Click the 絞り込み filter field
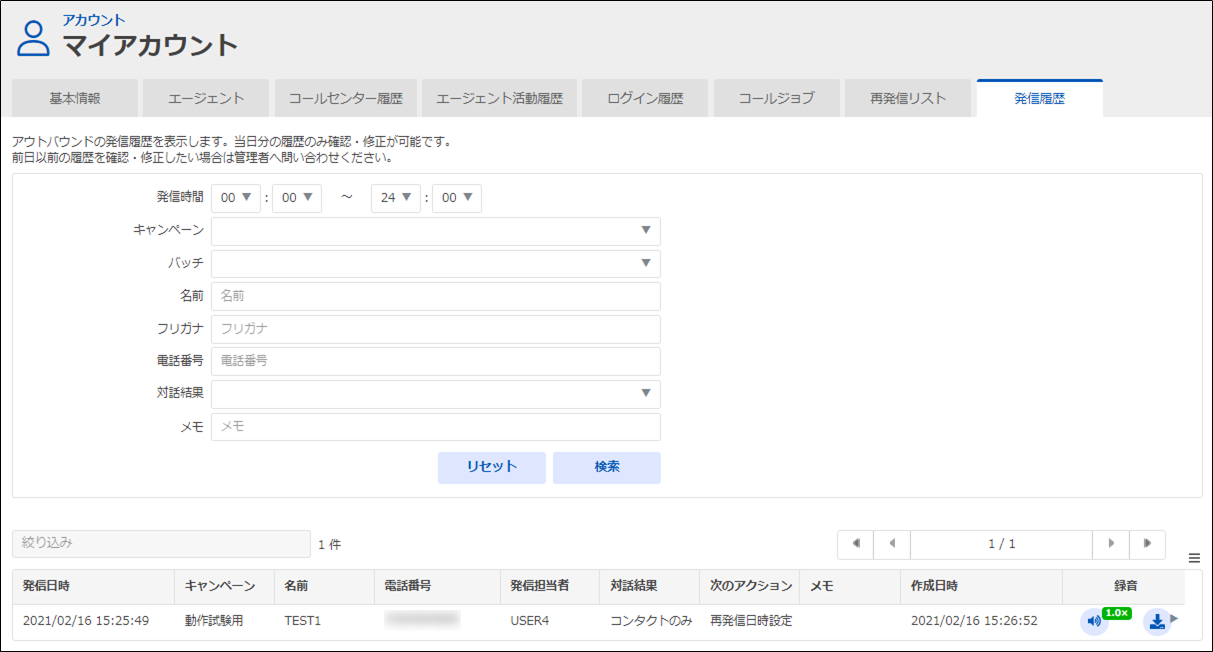The image size is (1213, 652). (x=161, y=544)
